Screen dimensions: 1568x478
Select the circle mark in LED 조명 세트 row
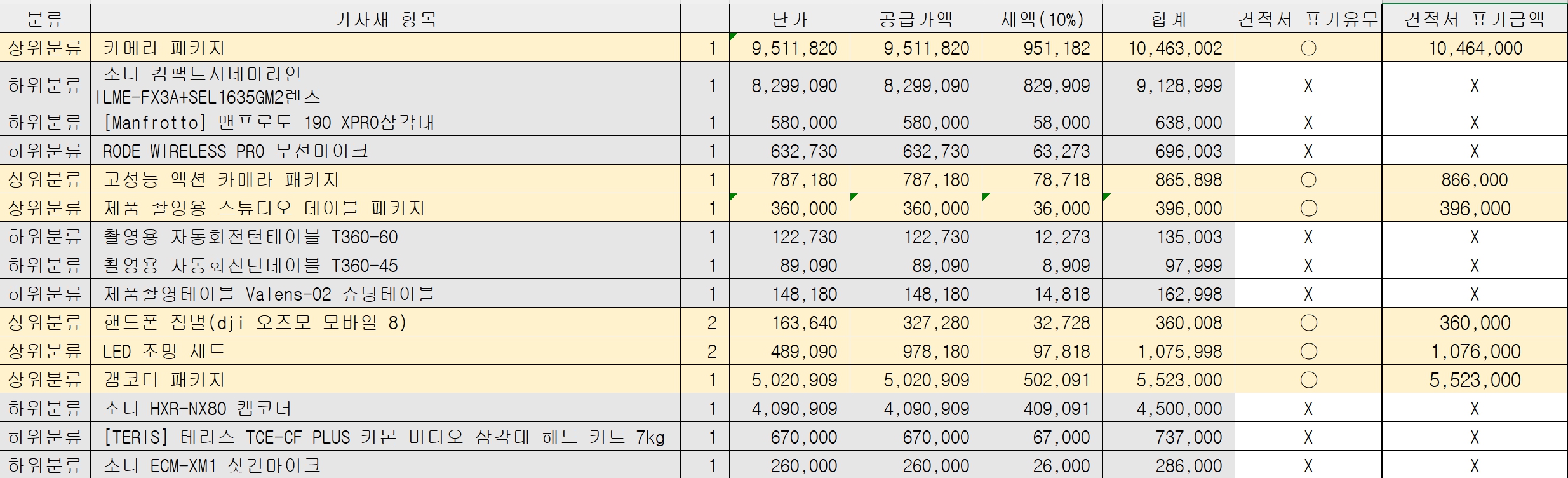[x=1308, y=352]
